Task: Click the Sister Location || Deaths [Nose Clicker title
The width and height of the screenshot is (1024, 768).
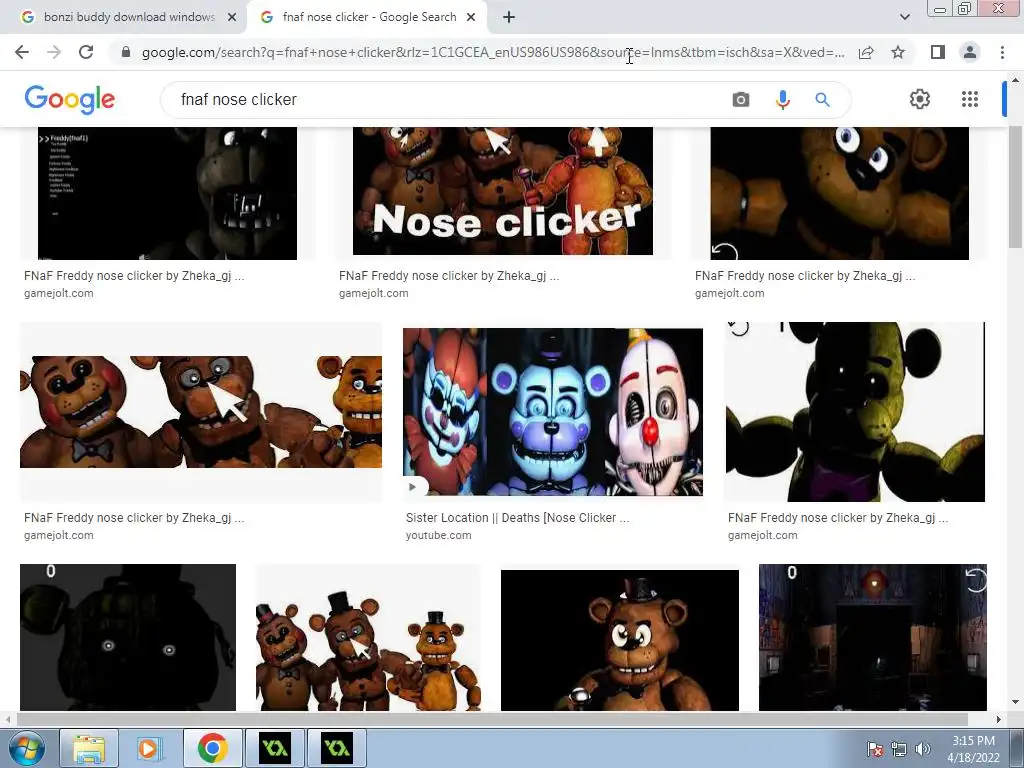Action: (x=517, y=518)
